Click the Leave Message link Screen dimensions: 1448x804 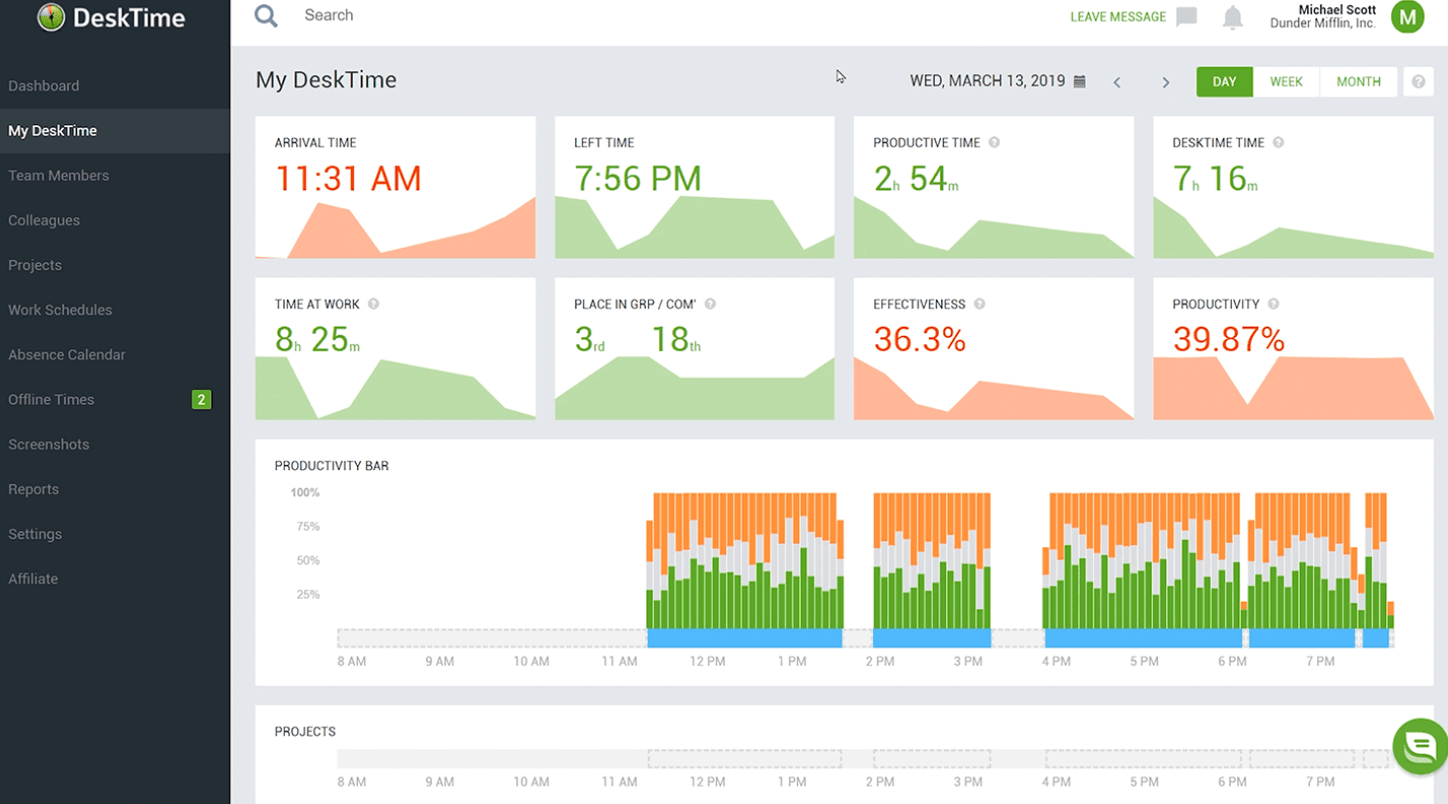click(x=1118, y=16)
